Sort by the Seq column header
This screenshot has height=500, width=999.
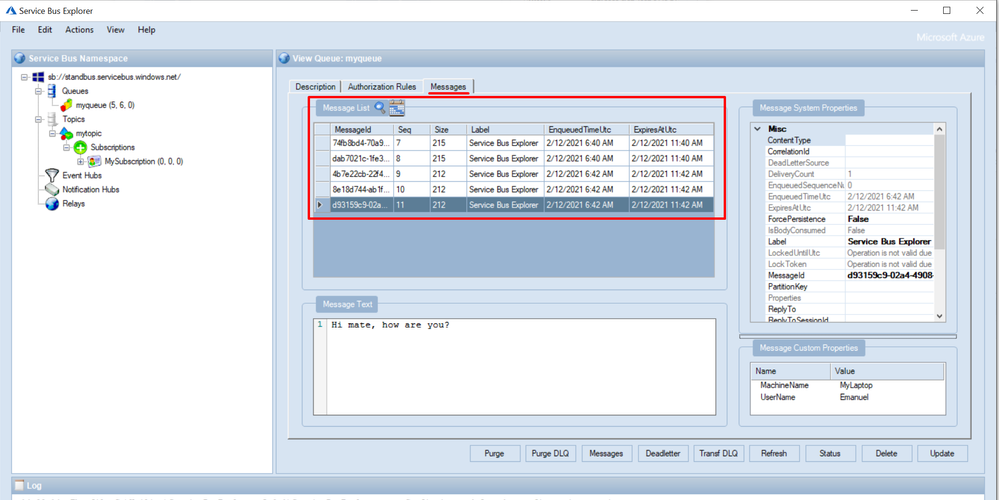click(x=412, y=129)
